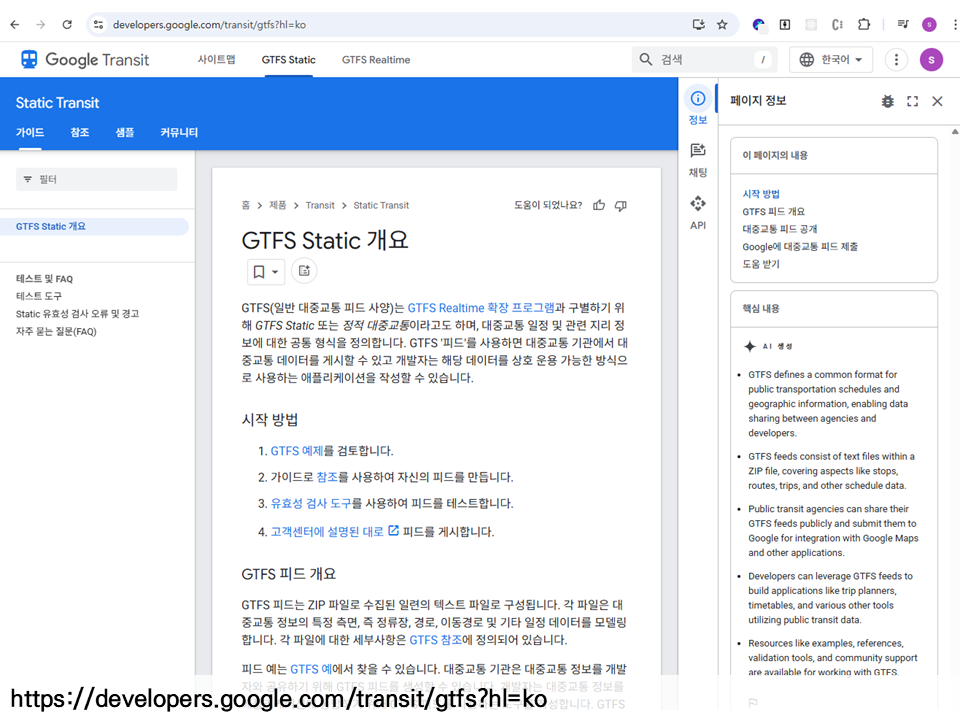Screen dimensions: 960x720
Task: Open the 사이트맵 menu item
Action: click(216, 59)
